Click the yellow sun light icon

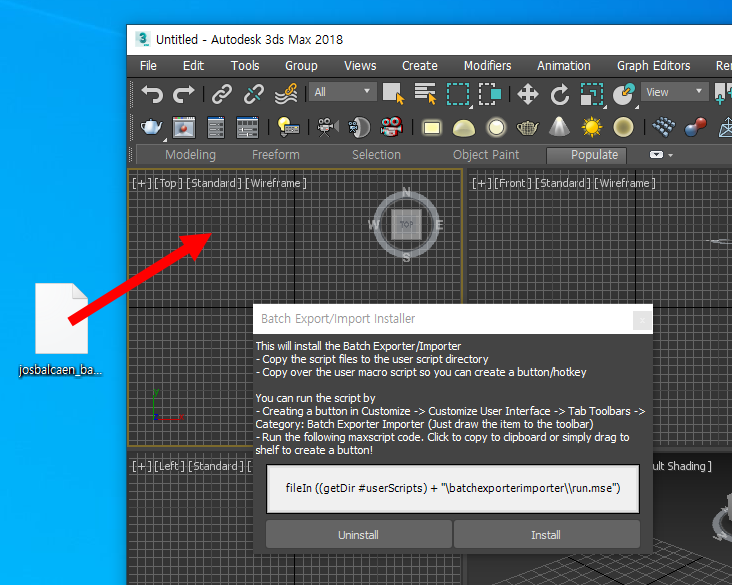tap(591, 127)
